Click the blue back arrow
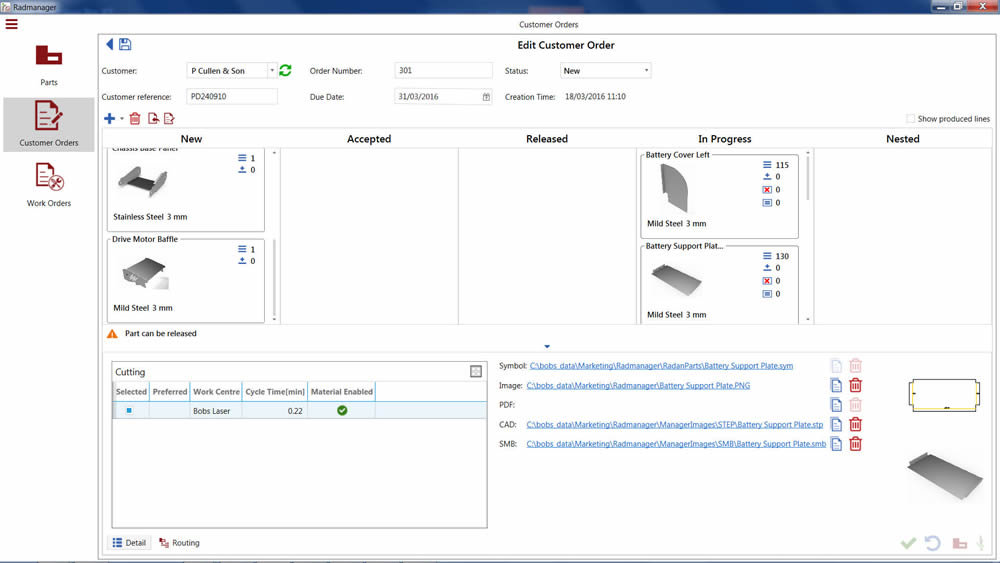This screenshot has width=1000, height=563. point(110,45)
